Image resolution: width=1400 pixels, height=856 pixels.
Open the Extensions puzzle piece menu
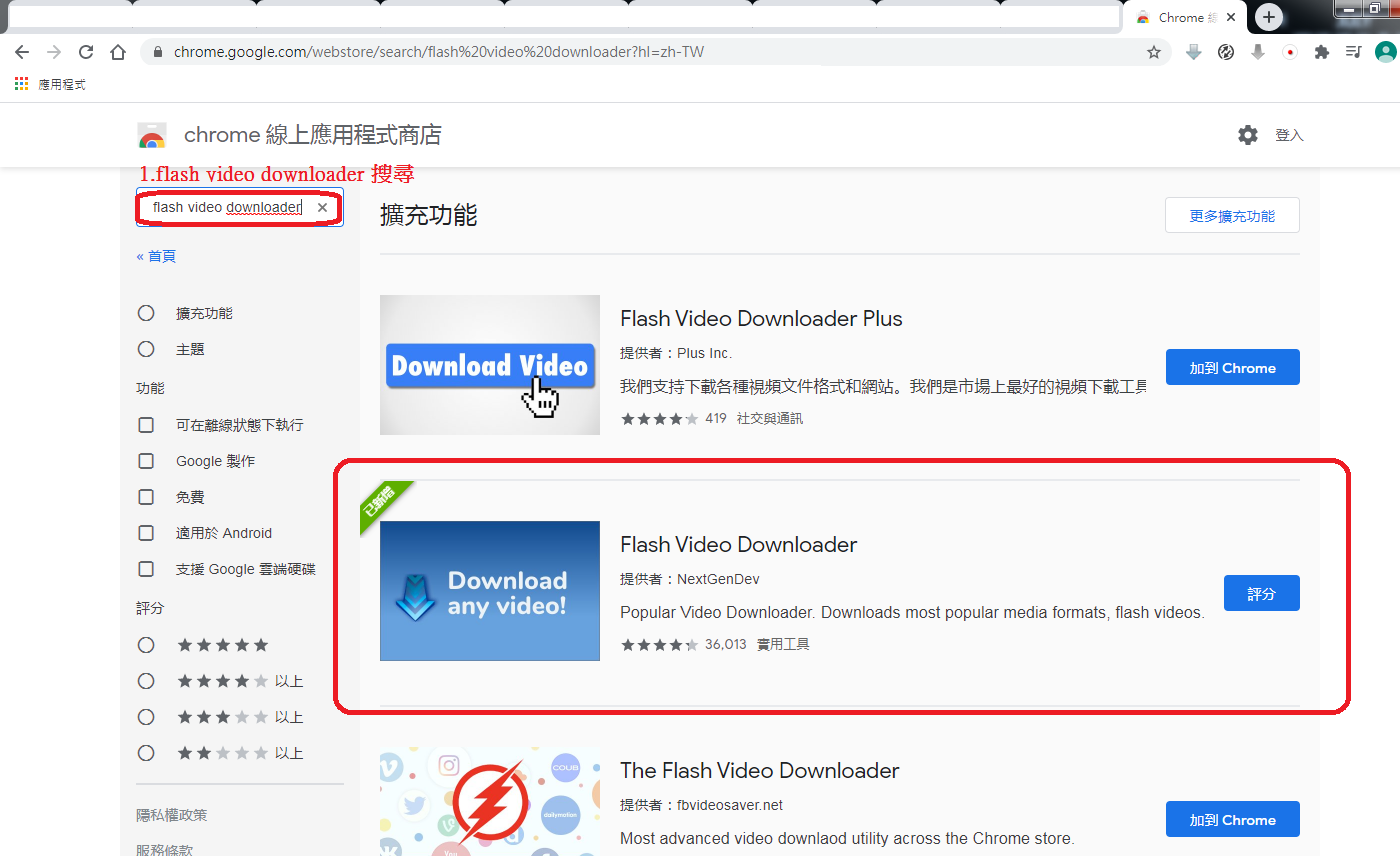tap(1322, 52)
